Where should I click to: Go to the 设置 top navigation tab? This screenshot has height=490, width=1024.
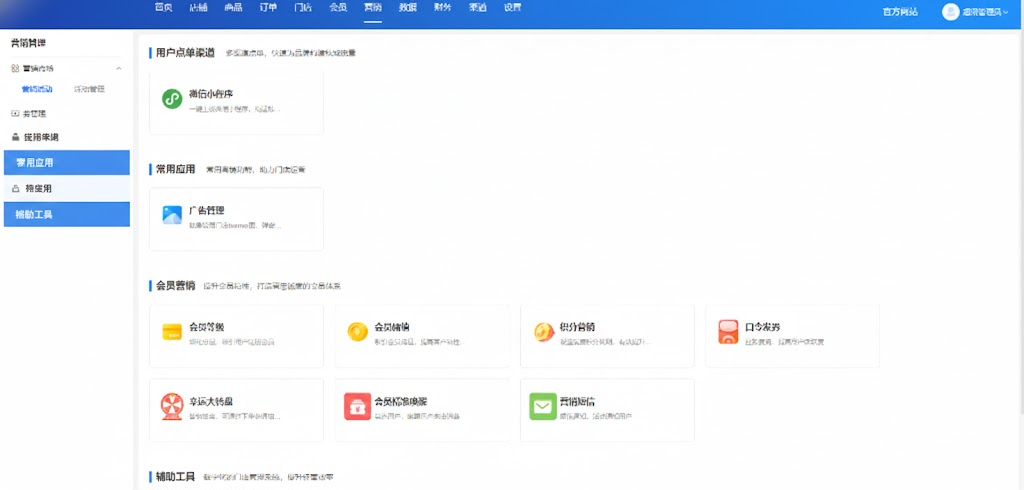513,8
